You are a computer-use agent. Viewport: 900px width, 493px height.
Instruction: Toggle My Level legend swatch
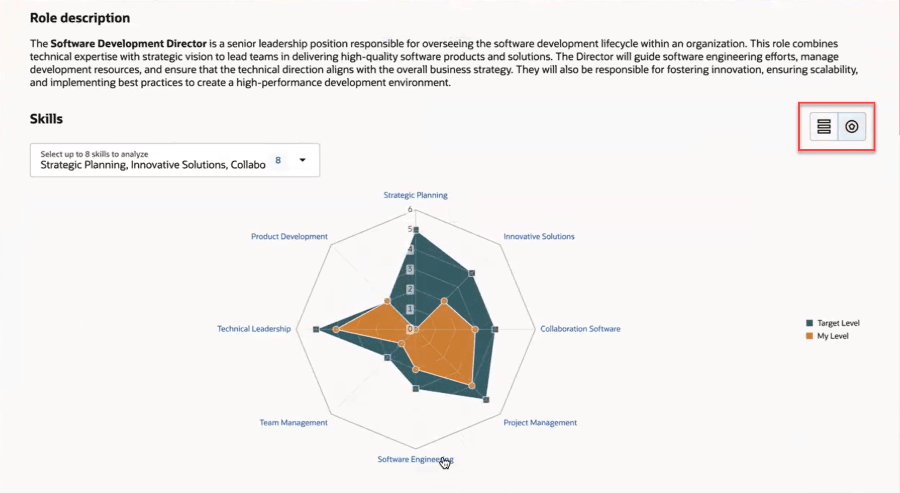pos(809,336)
